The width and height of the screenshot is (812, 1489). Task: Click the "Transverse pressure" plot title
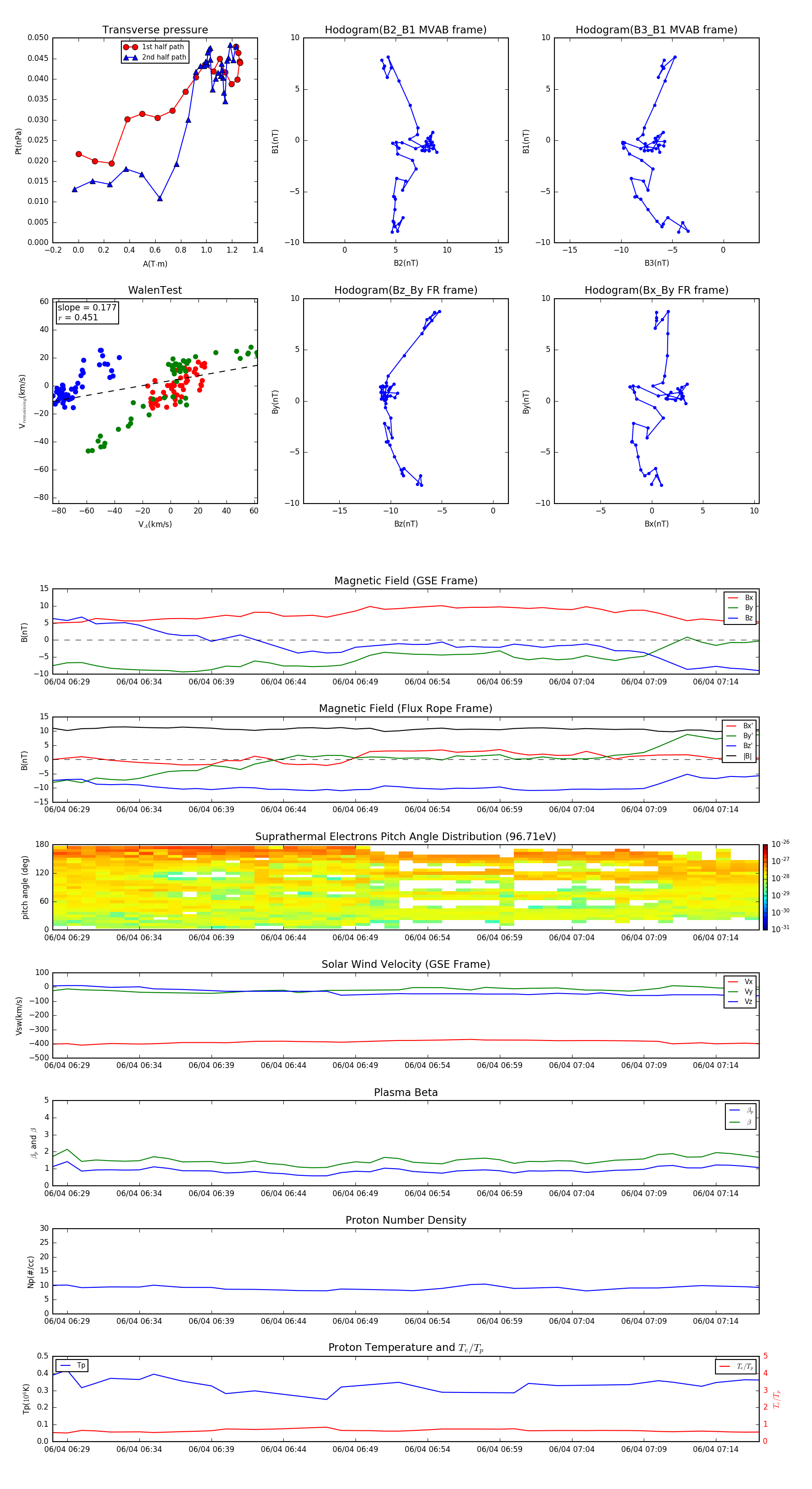pos(155,30)
